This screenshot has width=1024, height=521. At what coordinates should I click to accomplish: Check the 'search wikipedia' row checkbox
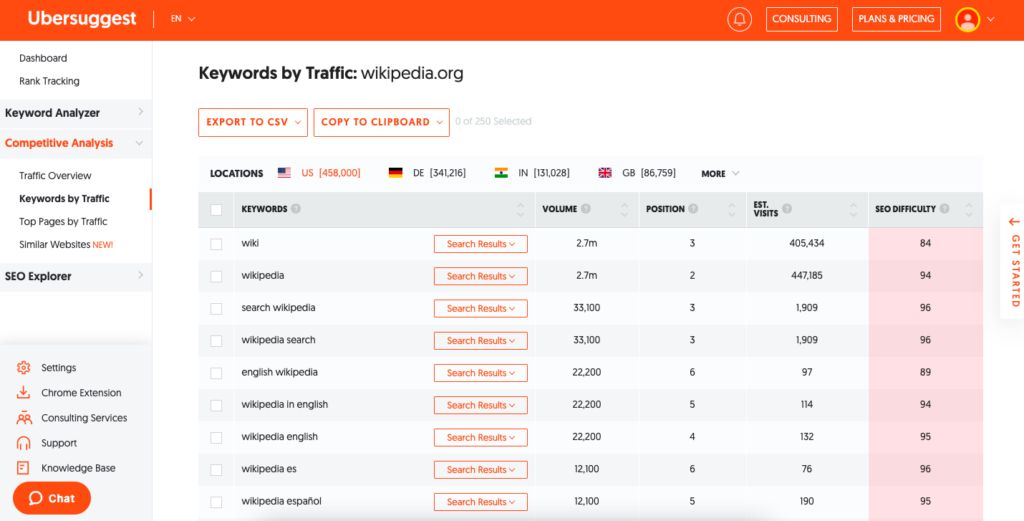coord(216,308)
